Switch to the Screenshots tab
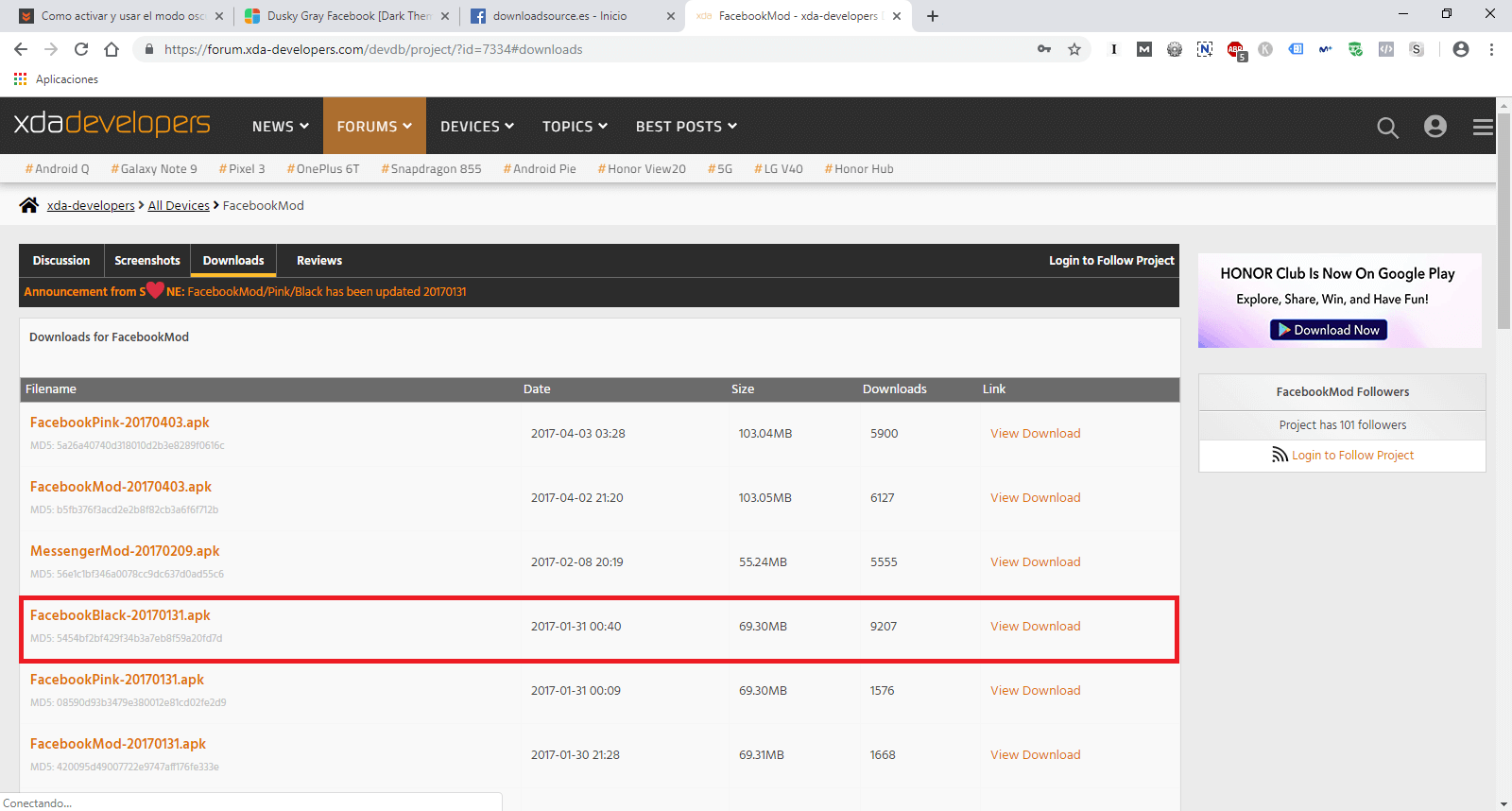This screenshot has height=811, width=1512. pos(147,260)
